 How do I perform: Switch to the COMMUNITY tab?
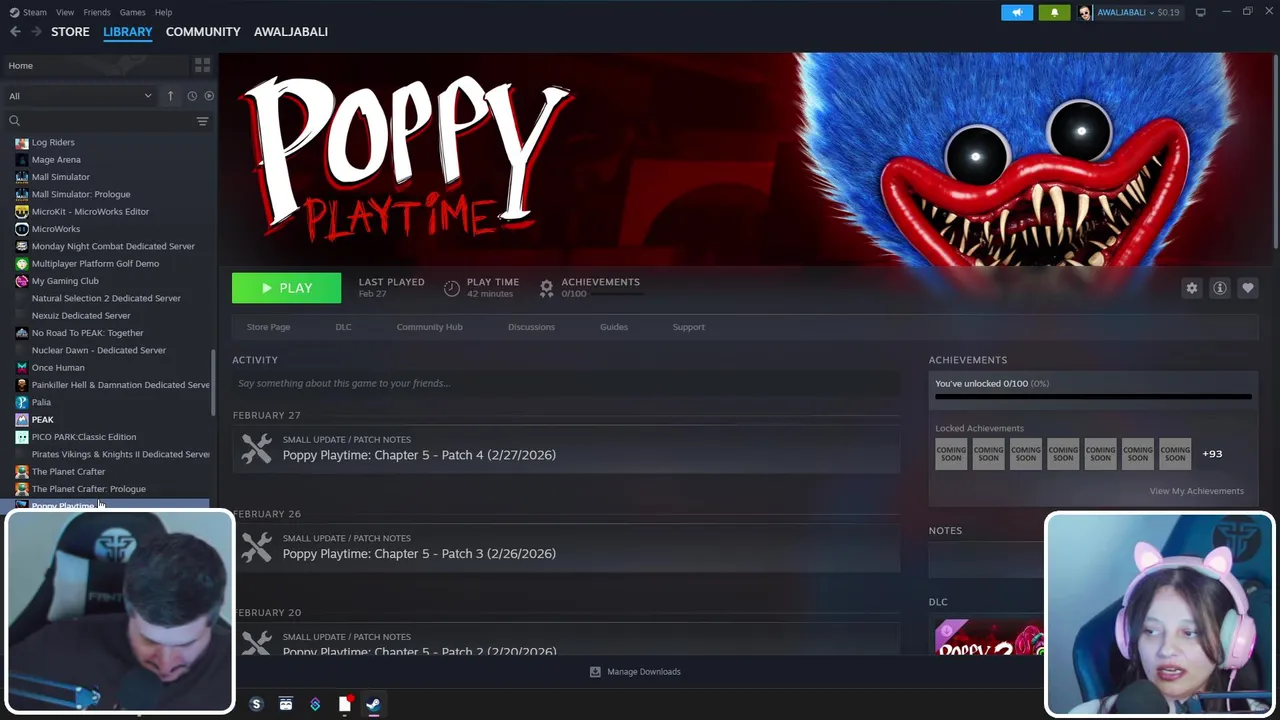point(203,32)
